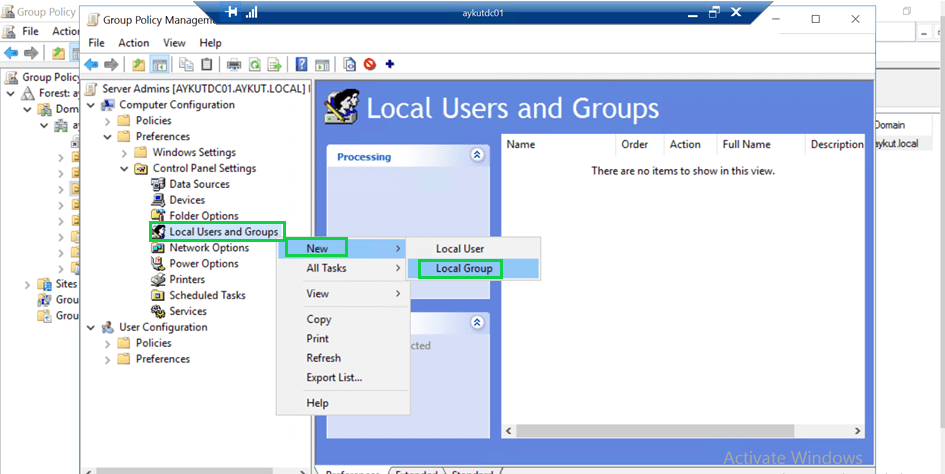Click the Up One Level folder icon
Viewport: 945px width, 474px height.
[x=138, y=65]
